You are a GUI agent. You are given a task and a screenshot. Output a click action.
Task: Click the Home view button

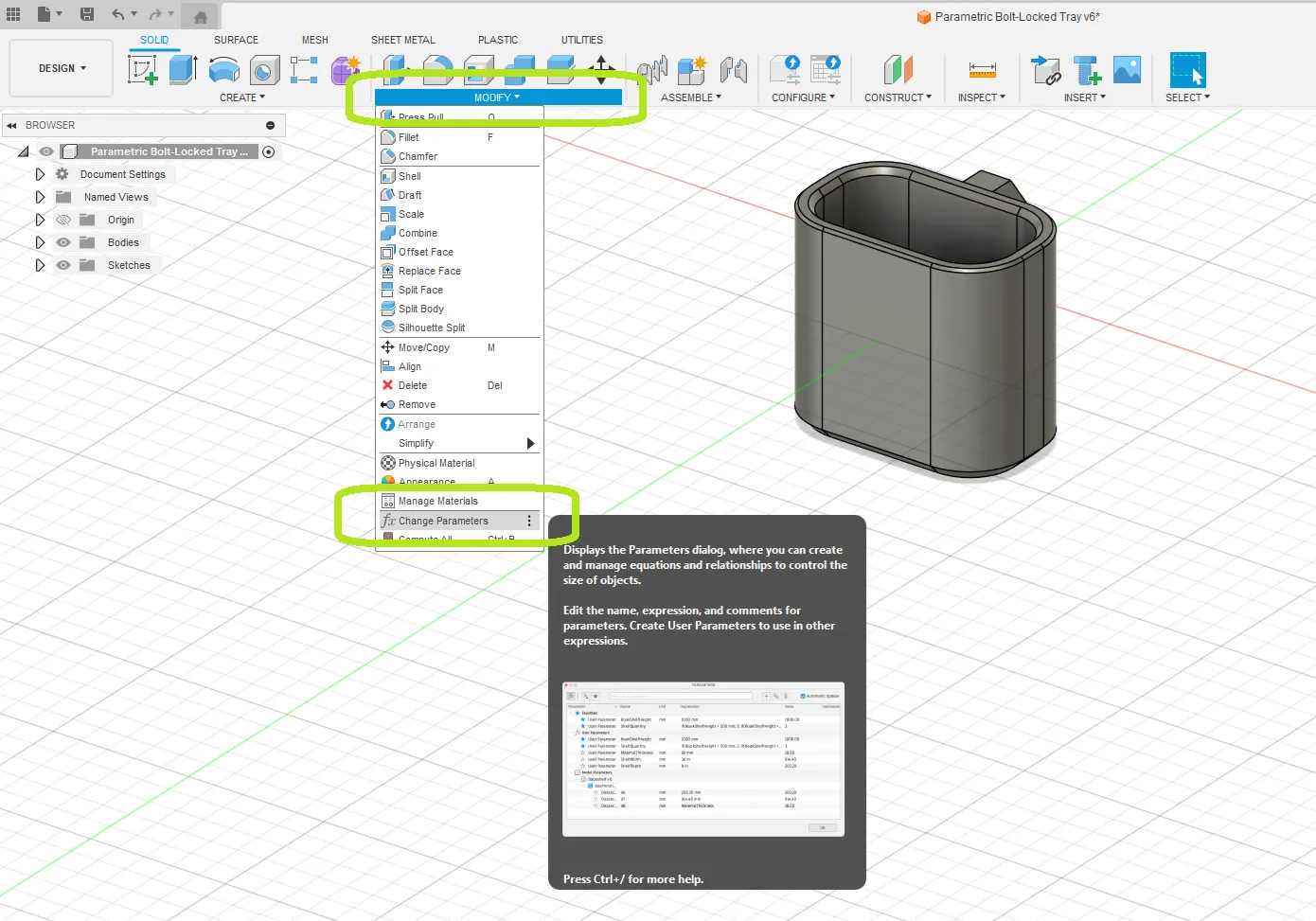(x=199, y=15)
